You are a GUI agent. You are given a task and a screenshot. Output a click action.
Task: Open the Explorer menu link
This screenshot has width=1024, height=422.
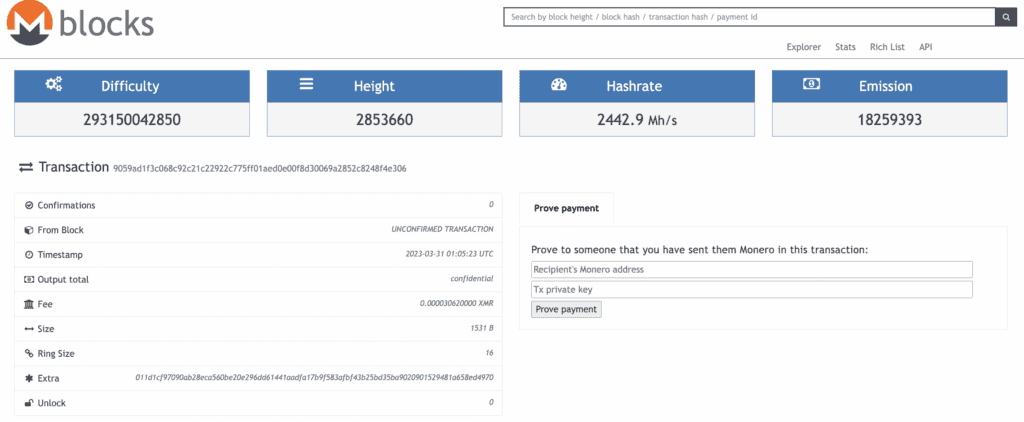point(803,47)
